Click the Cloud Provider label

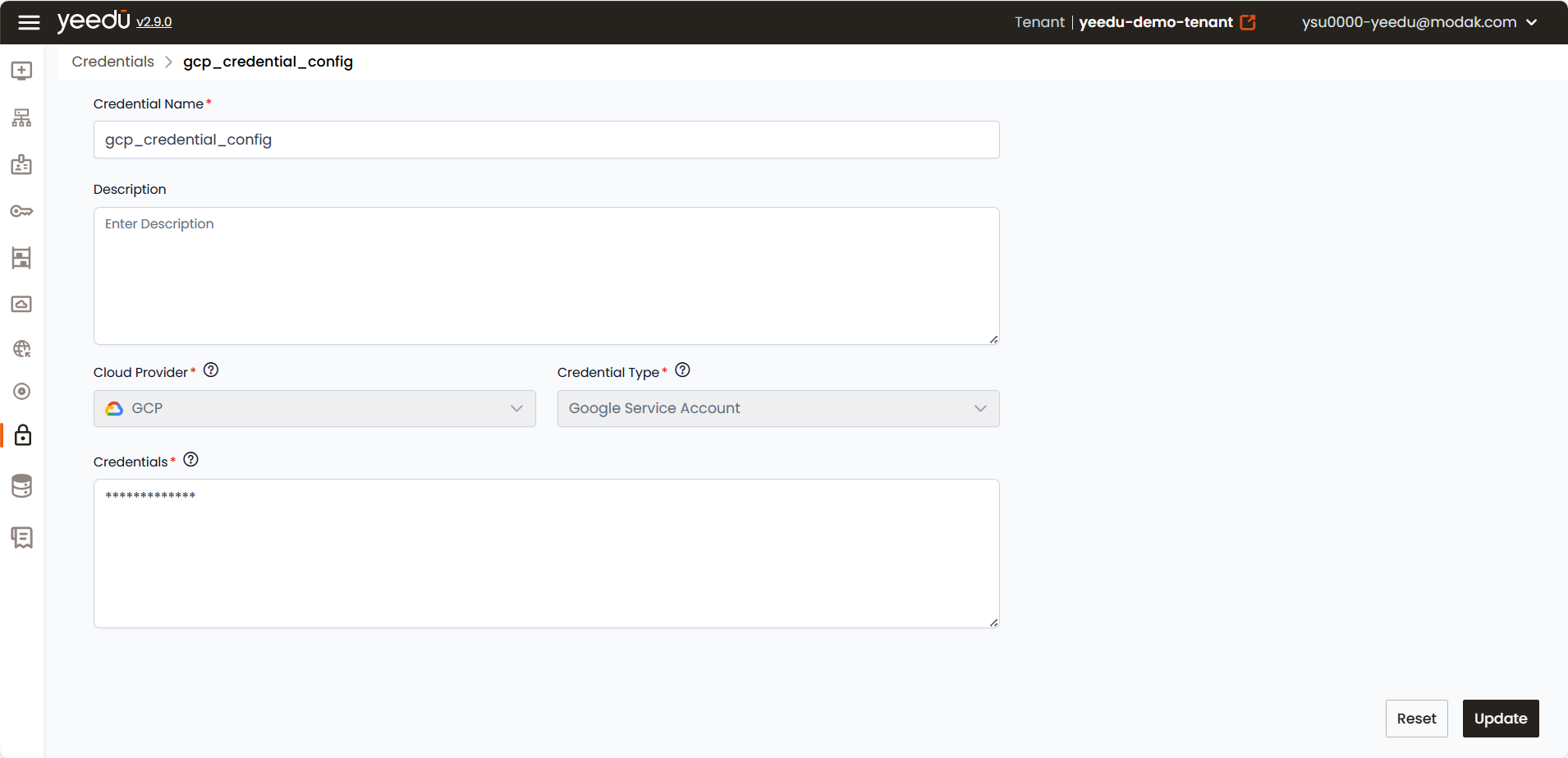(x=140, y=372)
